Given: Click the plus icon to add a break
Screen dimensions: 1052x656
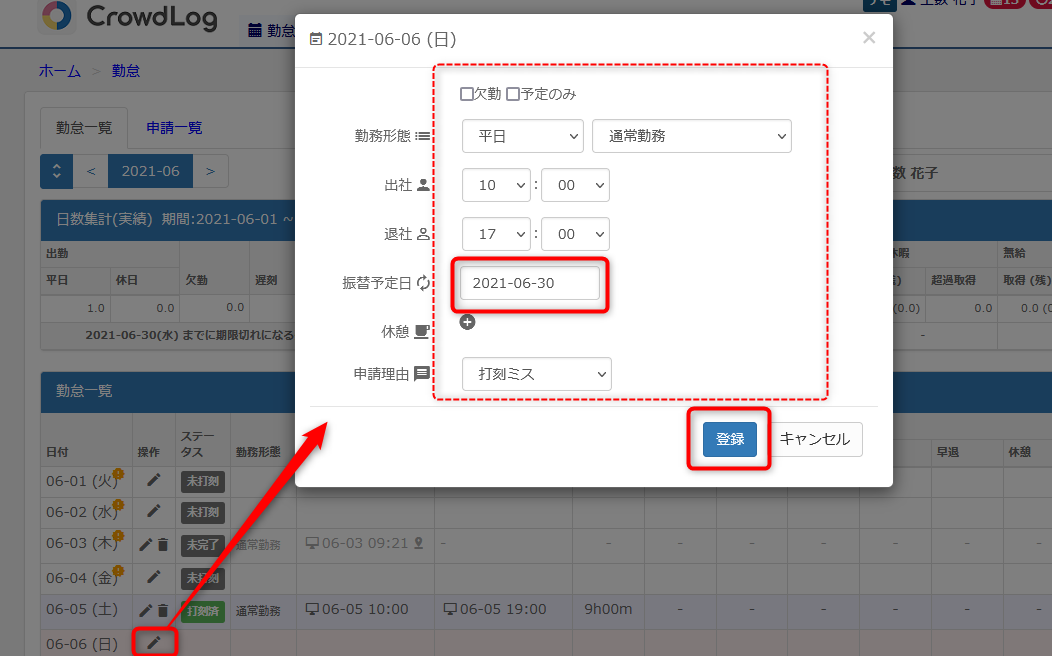Looking at the screenshot, I should click(x=468, y=322).
